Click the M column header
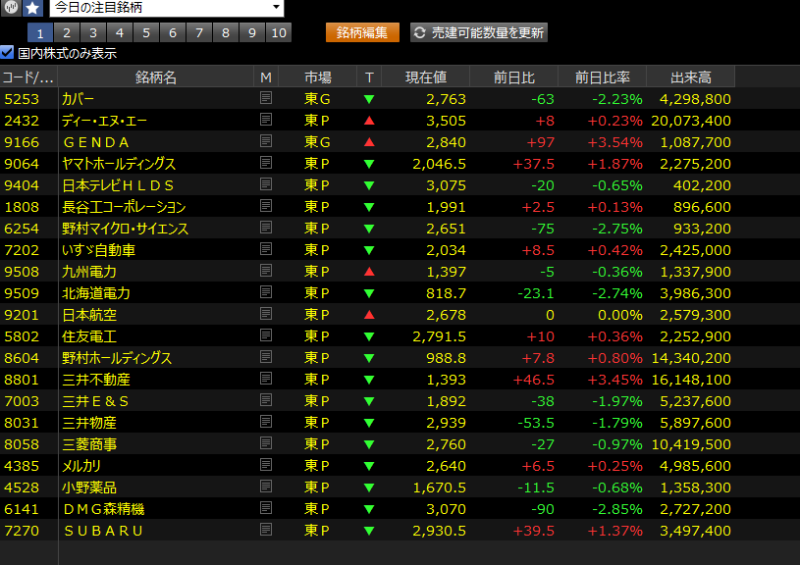Screen dimensions: 800x565 (x=266, y=77)
